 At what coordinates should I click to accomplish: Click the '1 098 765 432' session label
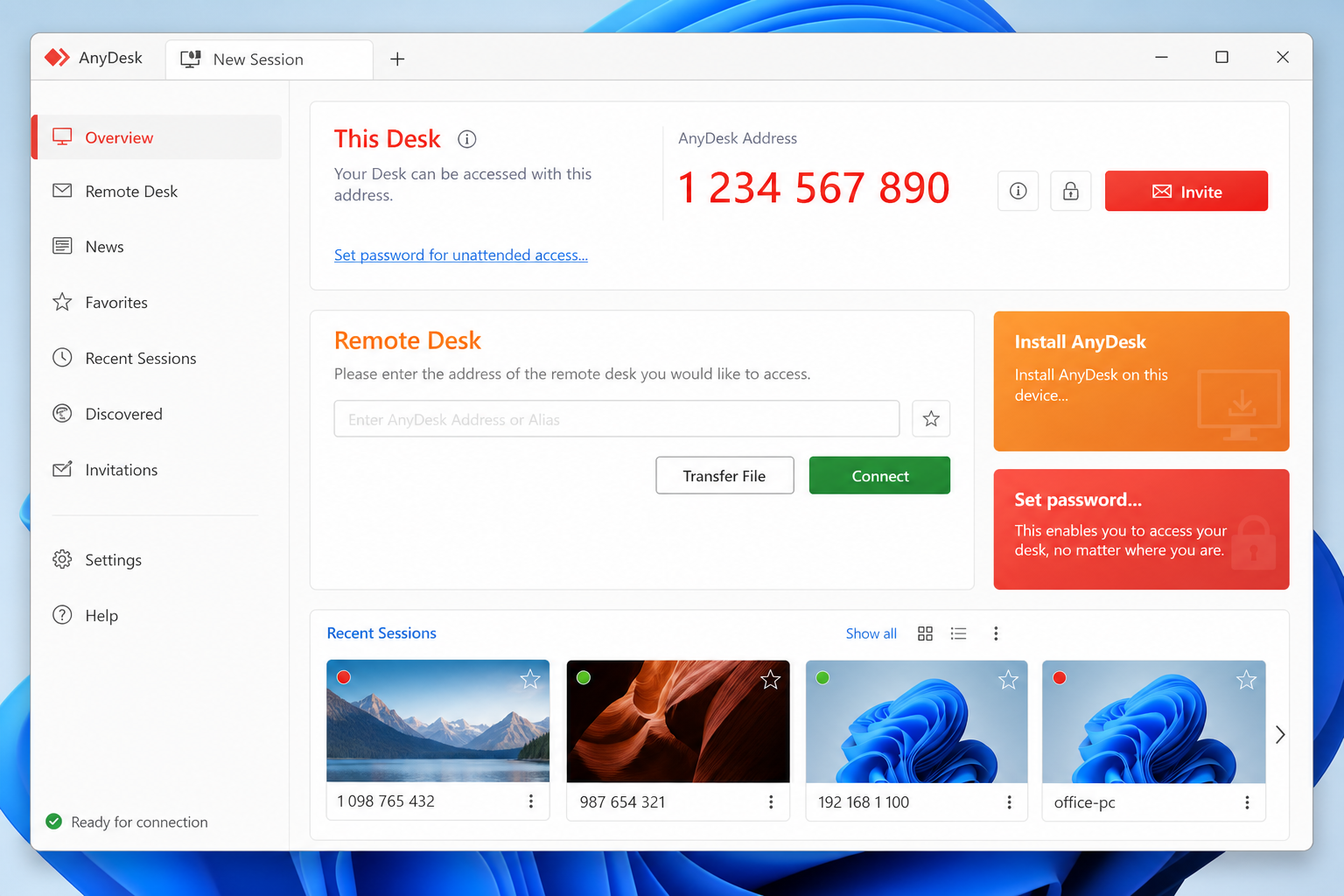pos(386,801)
